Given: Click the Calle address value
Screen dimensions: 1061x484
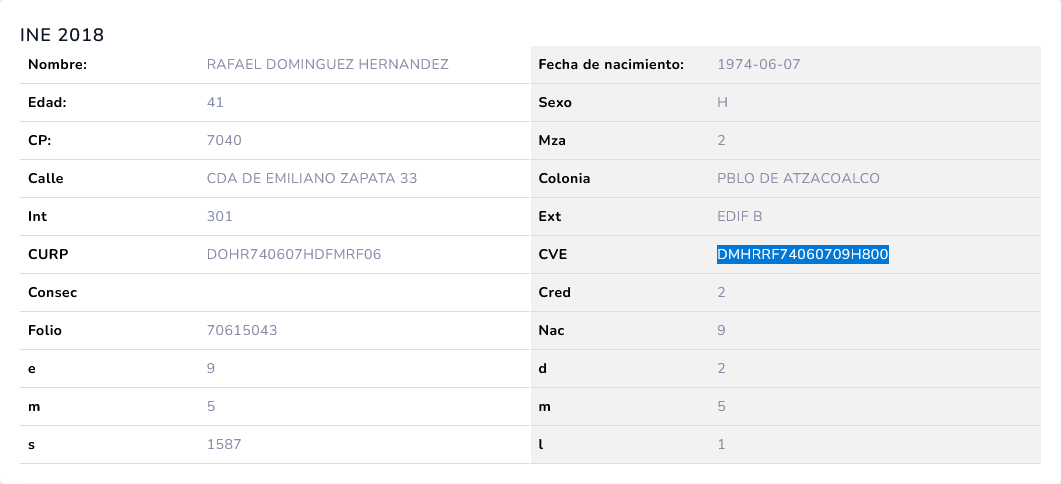Looking at the screenshot, I should click(311, 179).
